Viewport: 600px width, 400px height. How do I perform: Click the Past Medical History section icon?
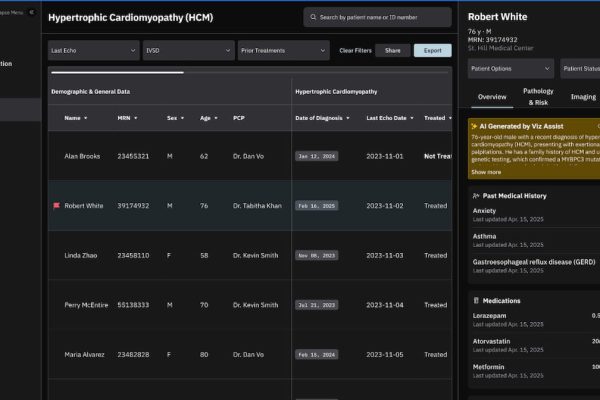point(474,196)
